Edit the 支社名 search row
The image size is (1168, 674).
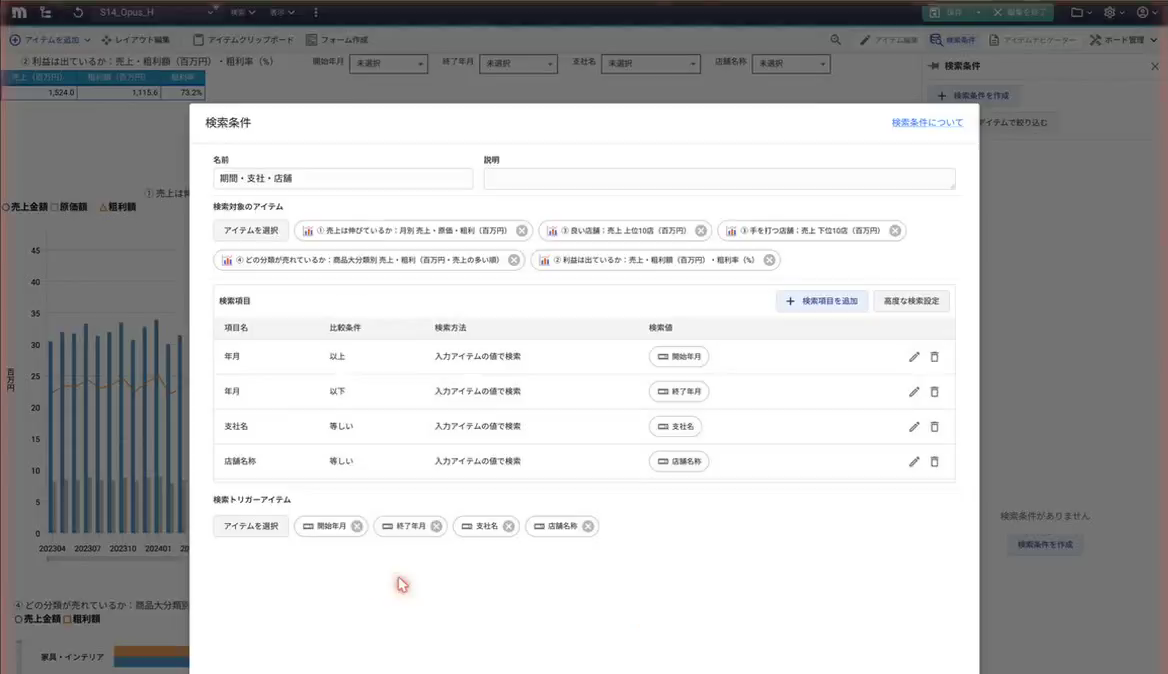pyautogui.click(x=914, y=427)
